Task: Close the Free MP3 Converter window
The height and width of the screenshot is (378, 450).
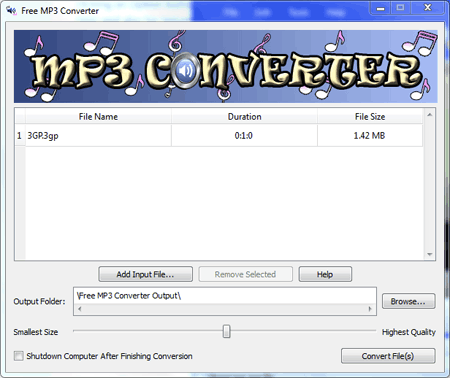Action: [x=428, y=8]
